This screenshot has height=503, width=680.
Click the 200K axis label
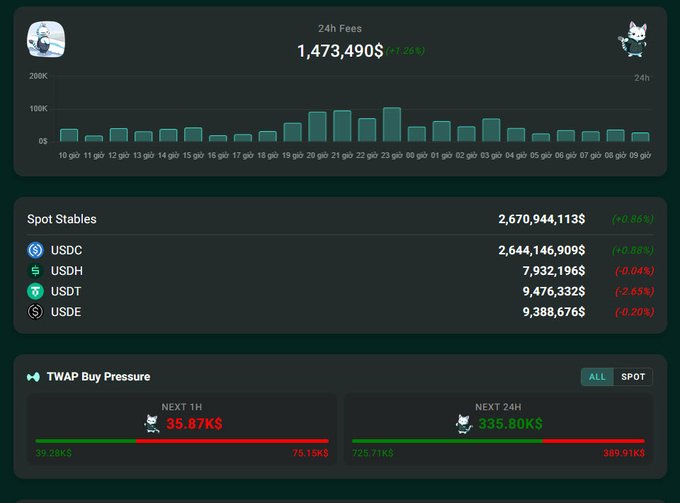point(38,76)
